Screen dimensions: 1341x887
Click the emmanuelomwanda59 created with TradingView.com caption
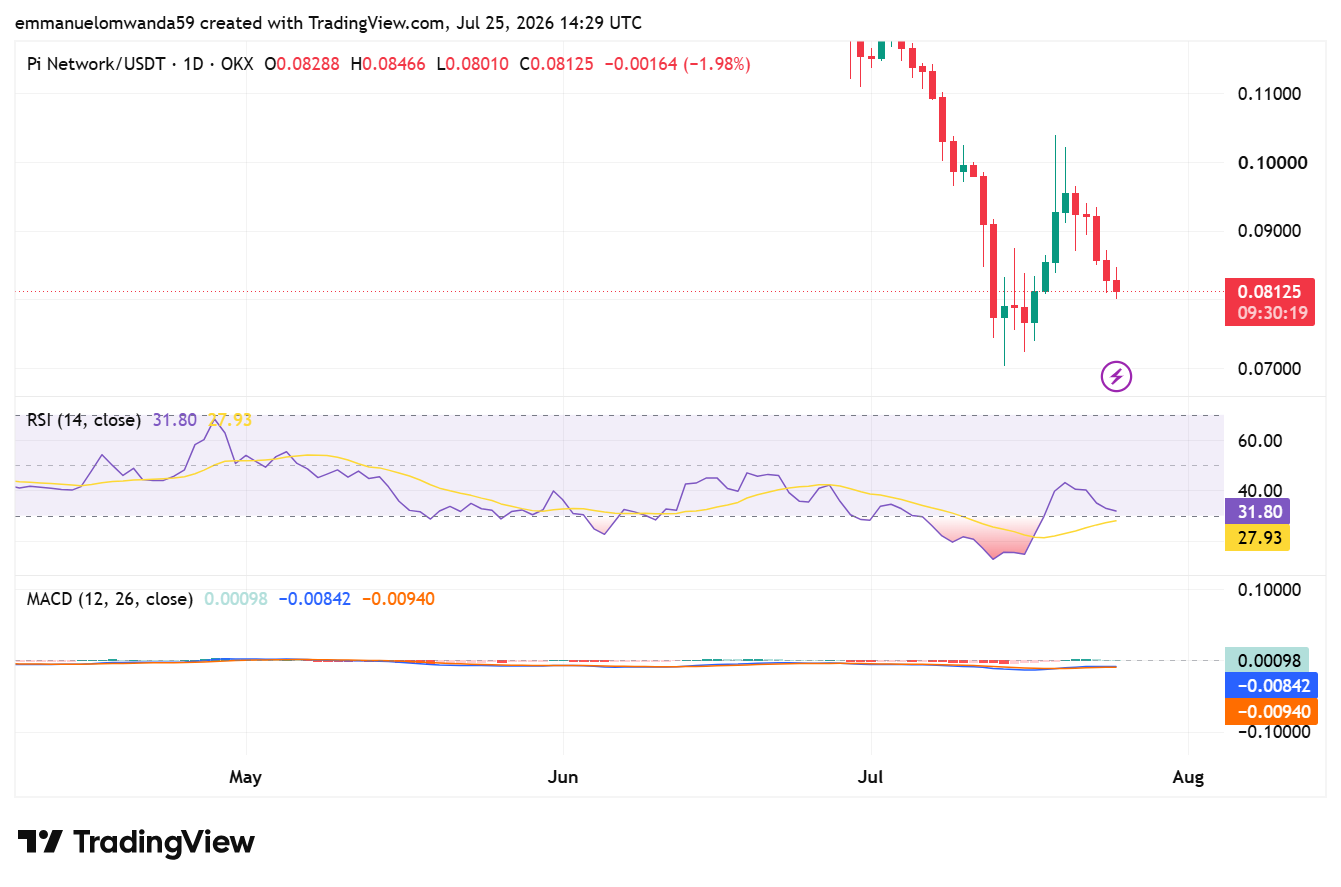click(x=328, y=23)
